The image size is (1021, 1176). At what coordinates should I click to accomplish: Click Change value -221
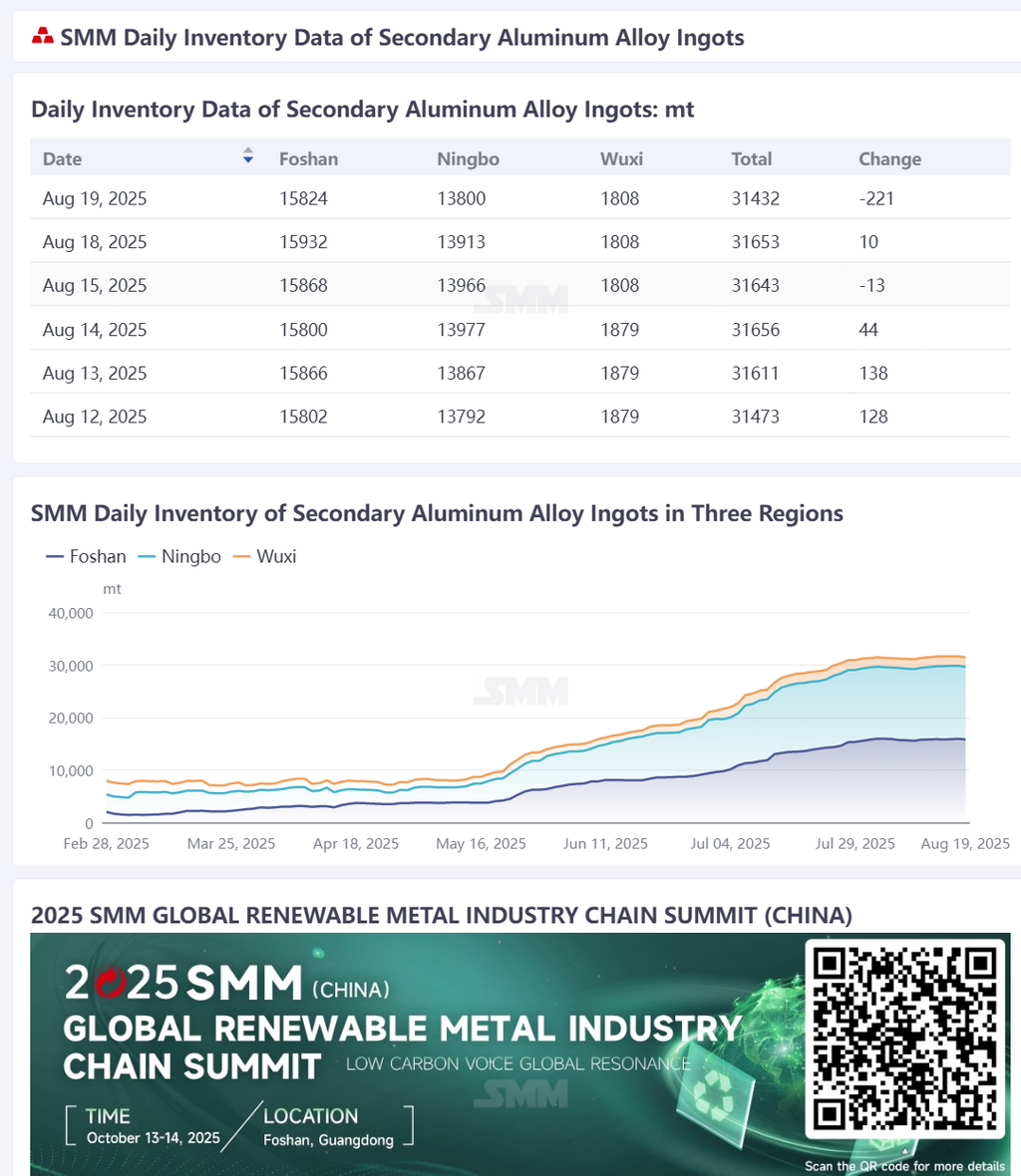click(876, 198)
